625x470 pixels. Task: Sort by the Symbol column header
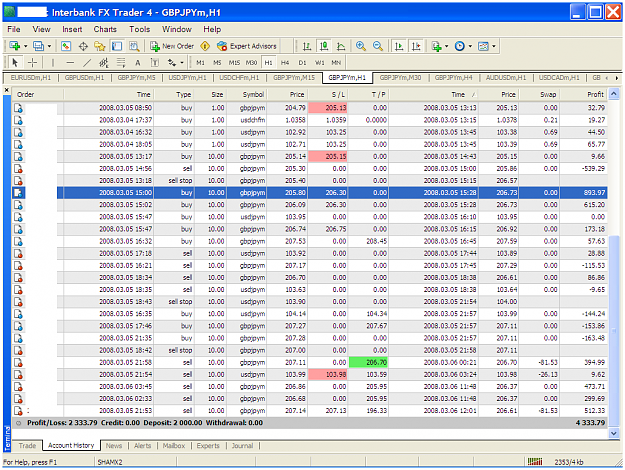point(247,94)
